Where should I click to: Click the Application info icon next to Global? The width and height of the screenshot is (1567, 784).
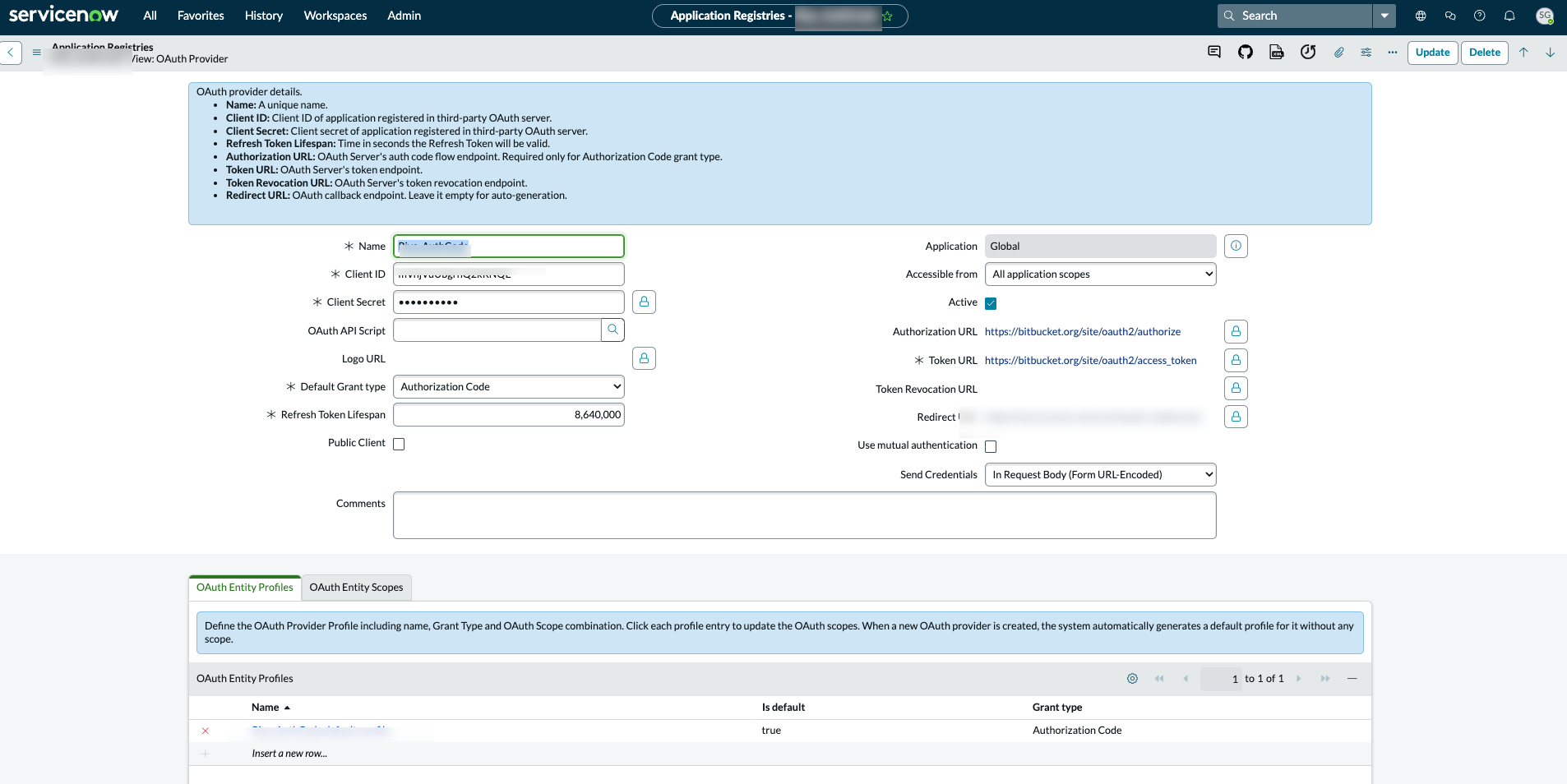1236,247
